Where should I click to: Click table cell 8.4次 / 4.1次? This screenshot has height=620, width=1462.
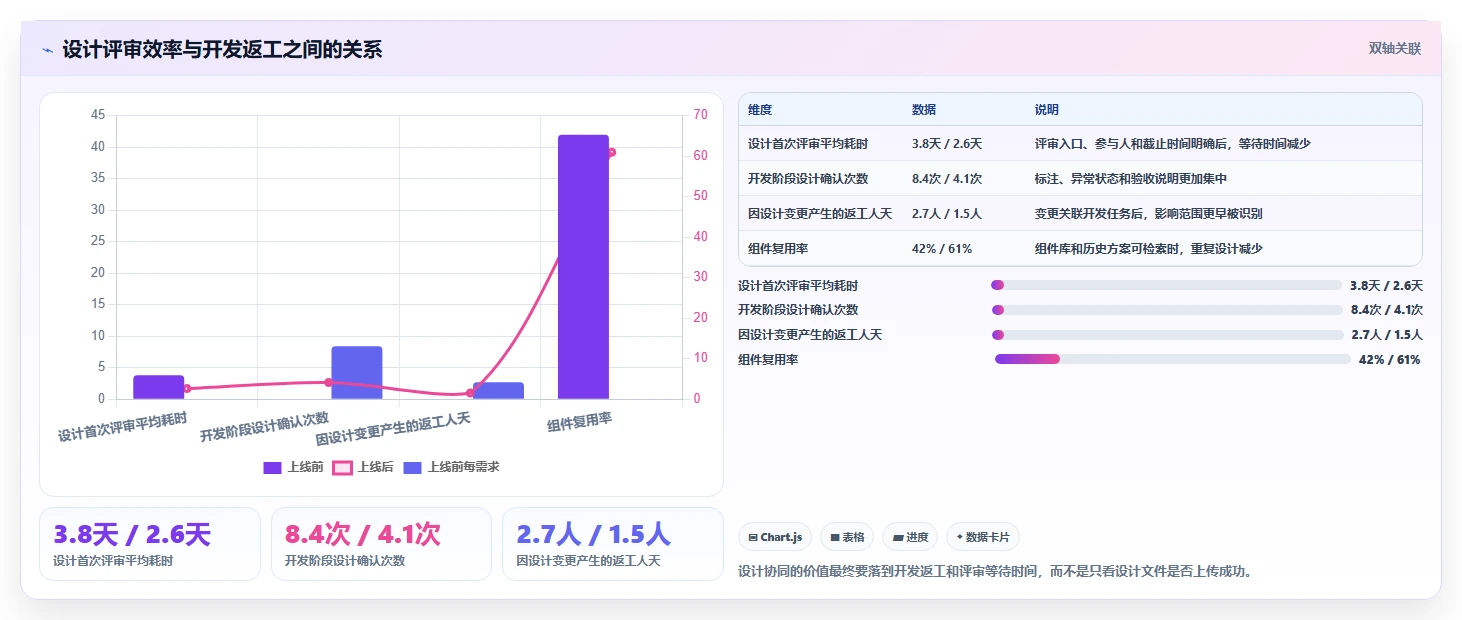[x=947, y=179]
